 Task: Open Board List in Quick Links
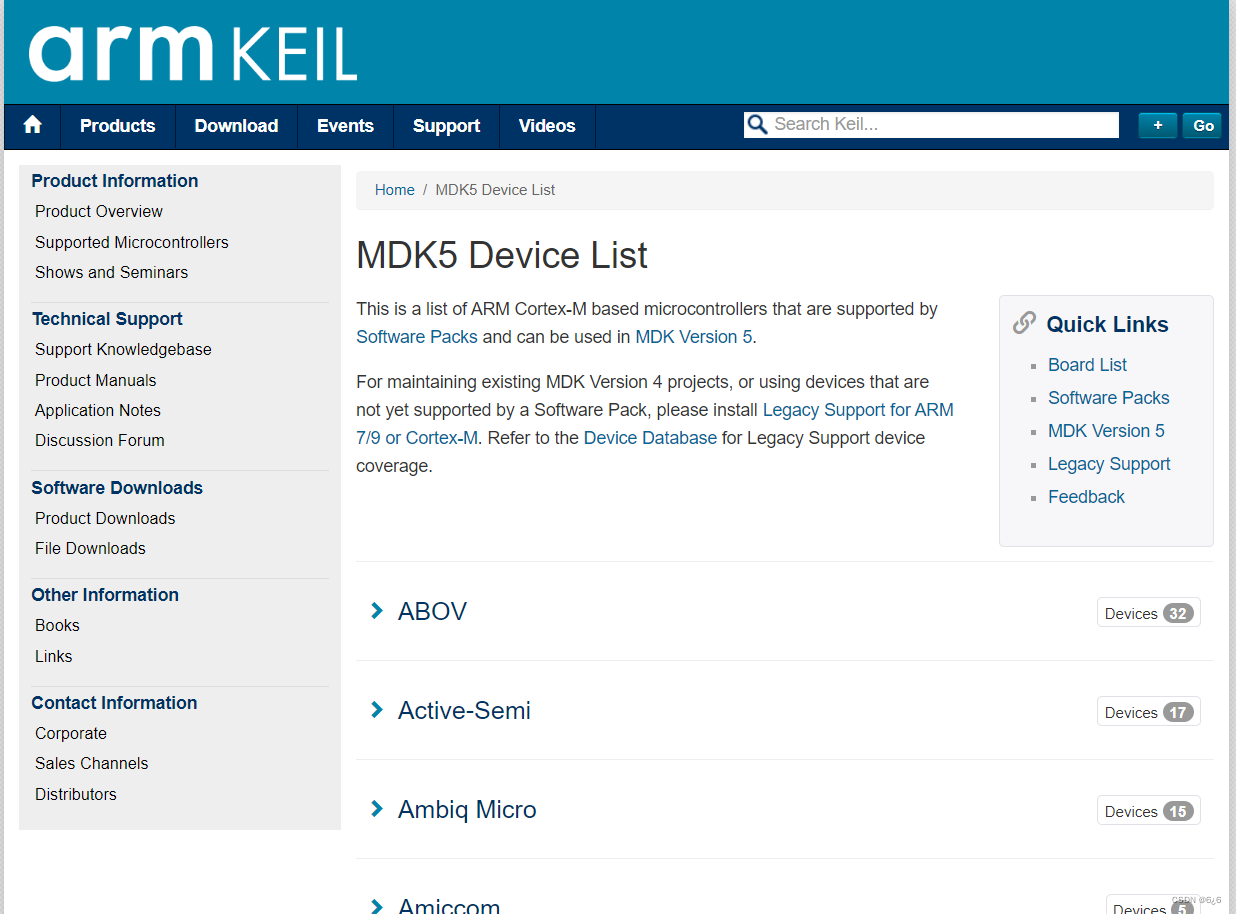[1087, 365]
